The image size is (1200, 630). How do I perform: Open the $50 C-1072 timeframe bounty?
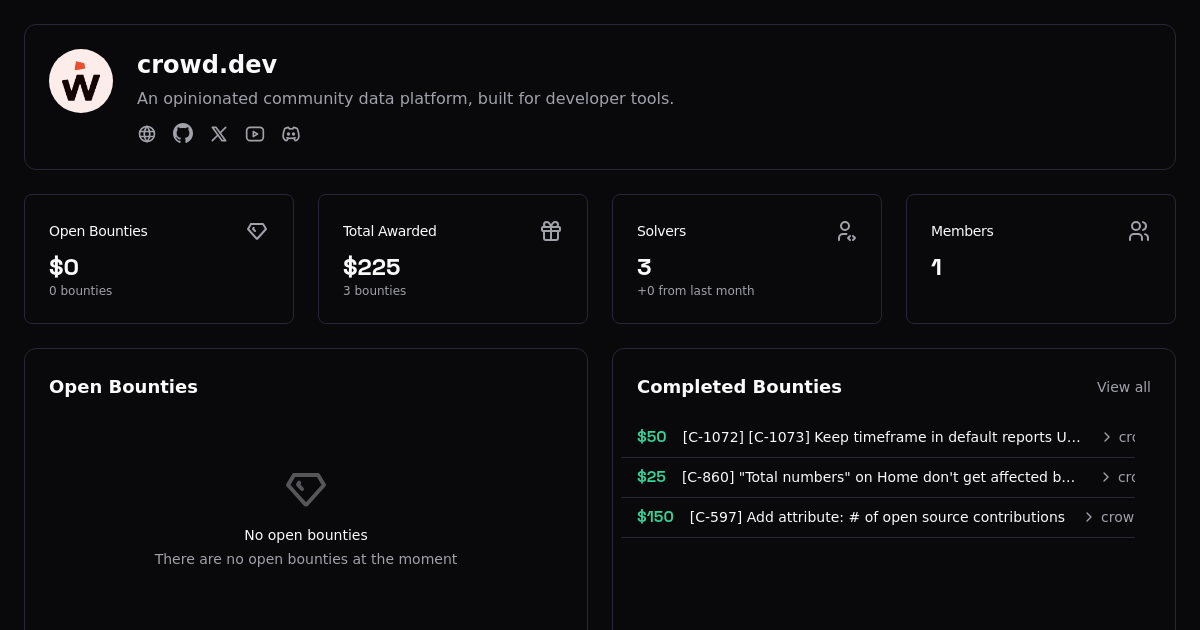coord(880,437)
